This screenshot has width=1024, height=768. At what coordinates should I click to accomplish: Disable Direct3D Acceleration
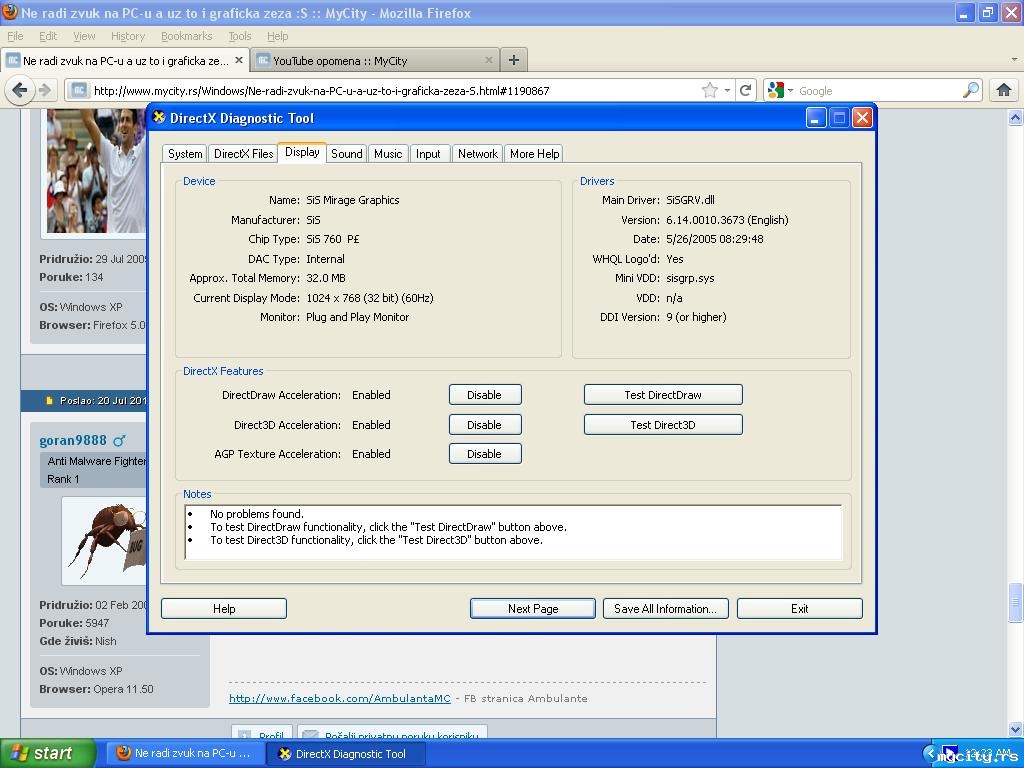(x=484, y=425)
